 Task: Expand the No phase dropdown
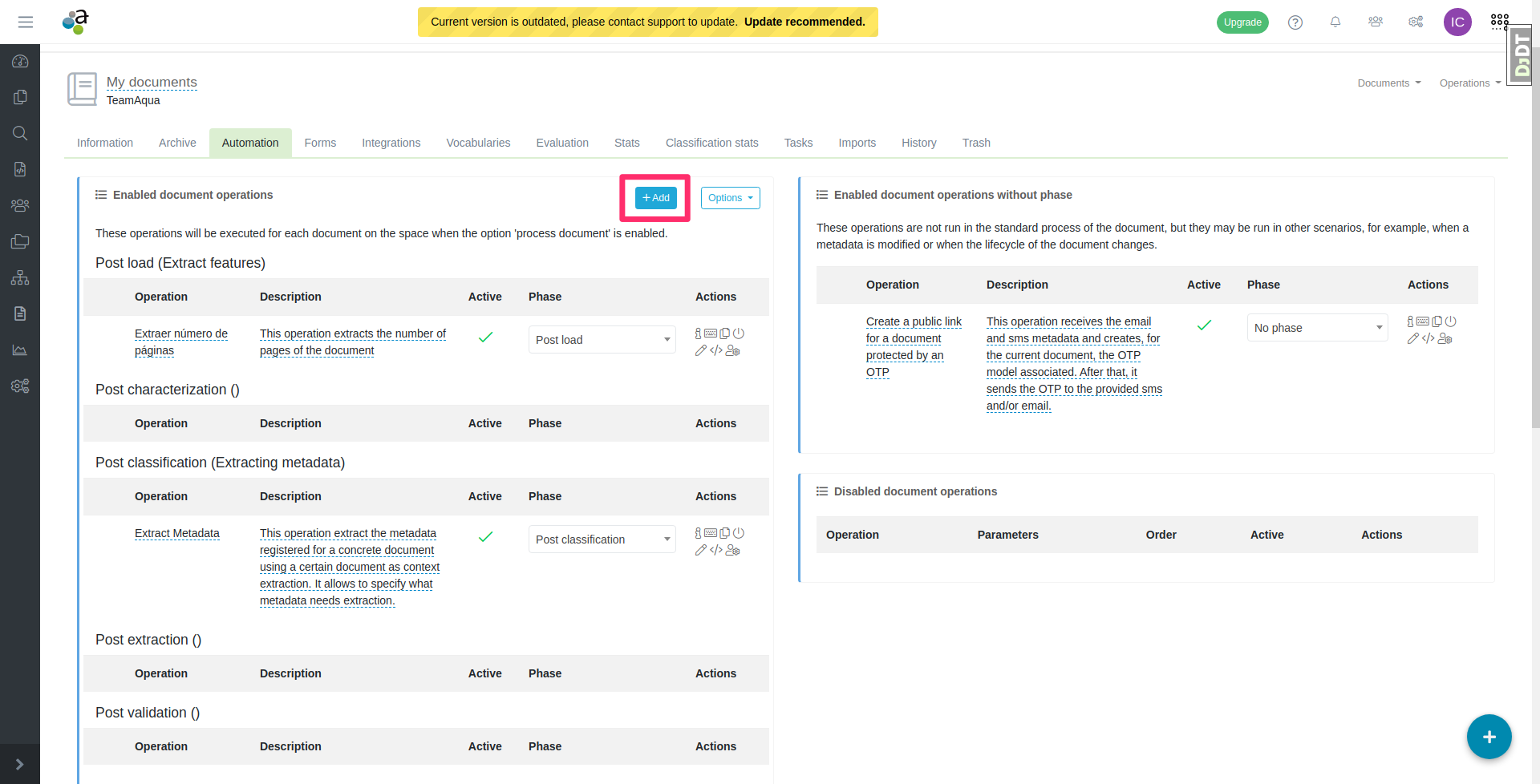tap(1317, 328)
